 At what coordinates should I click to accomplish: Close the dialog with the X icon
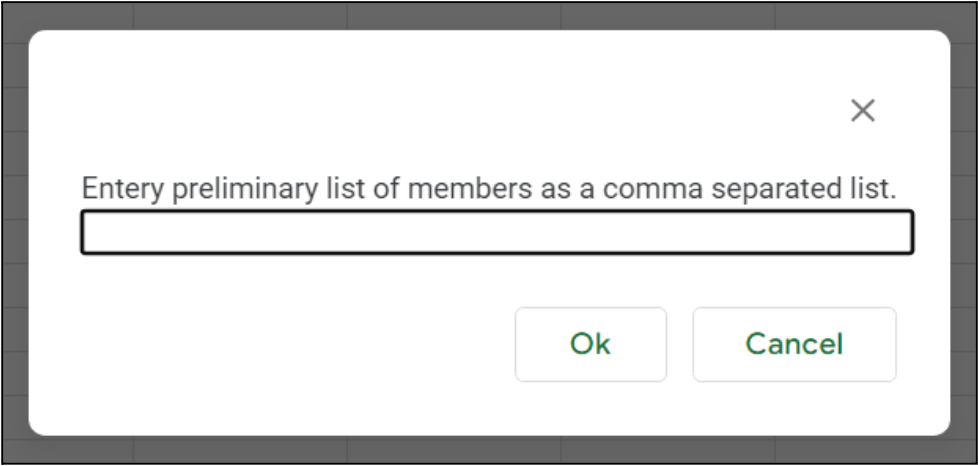coord(863,111)
